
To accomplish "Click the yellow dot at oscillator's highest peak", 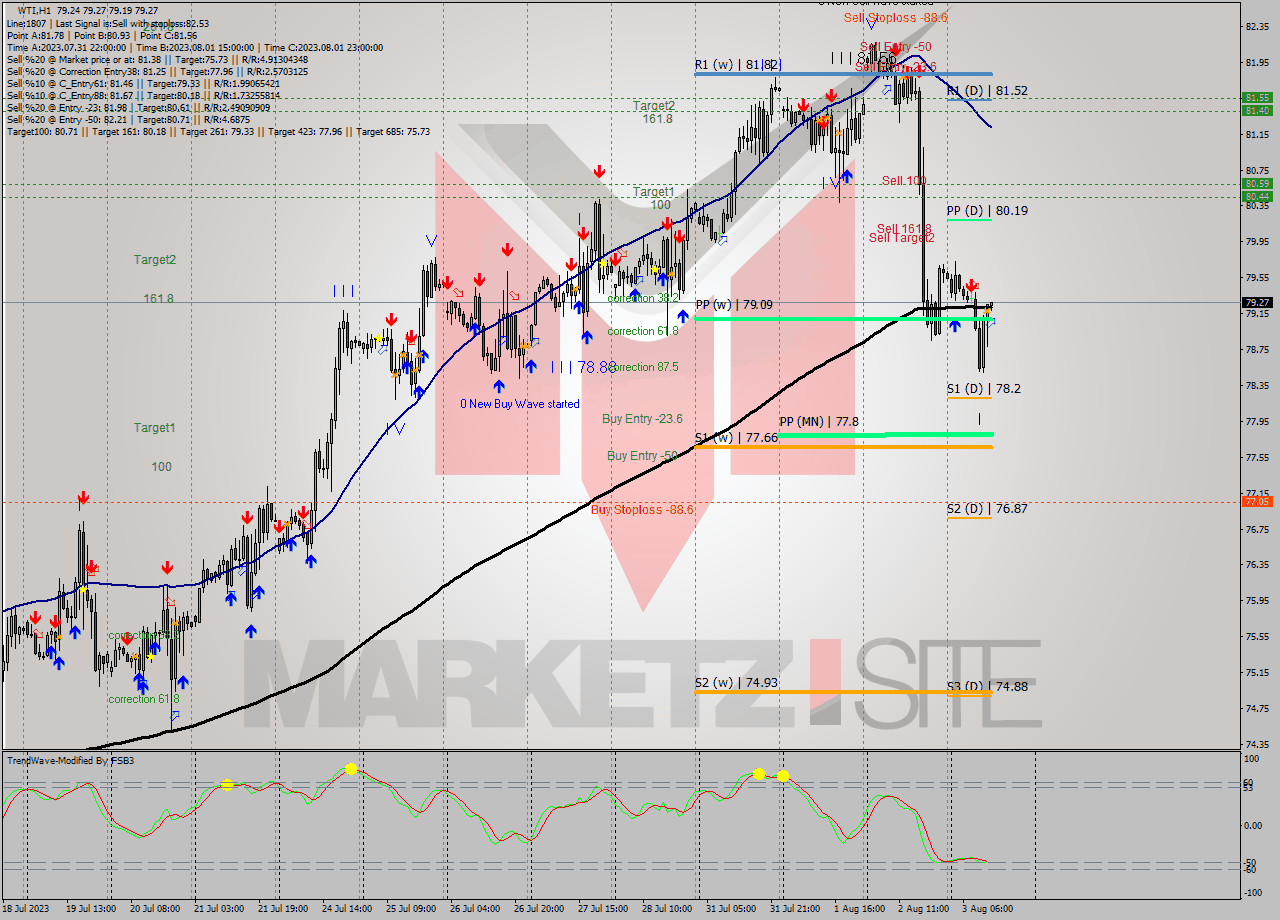I will (351, 768).
